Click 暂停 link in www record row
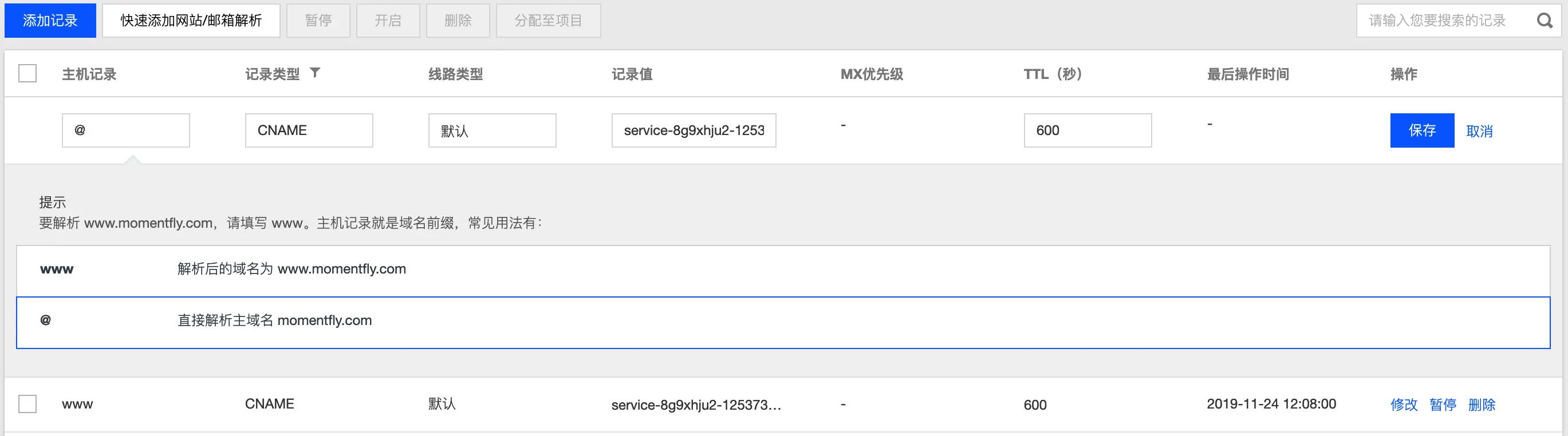 pyautogui.click(x=1443, y=405)
